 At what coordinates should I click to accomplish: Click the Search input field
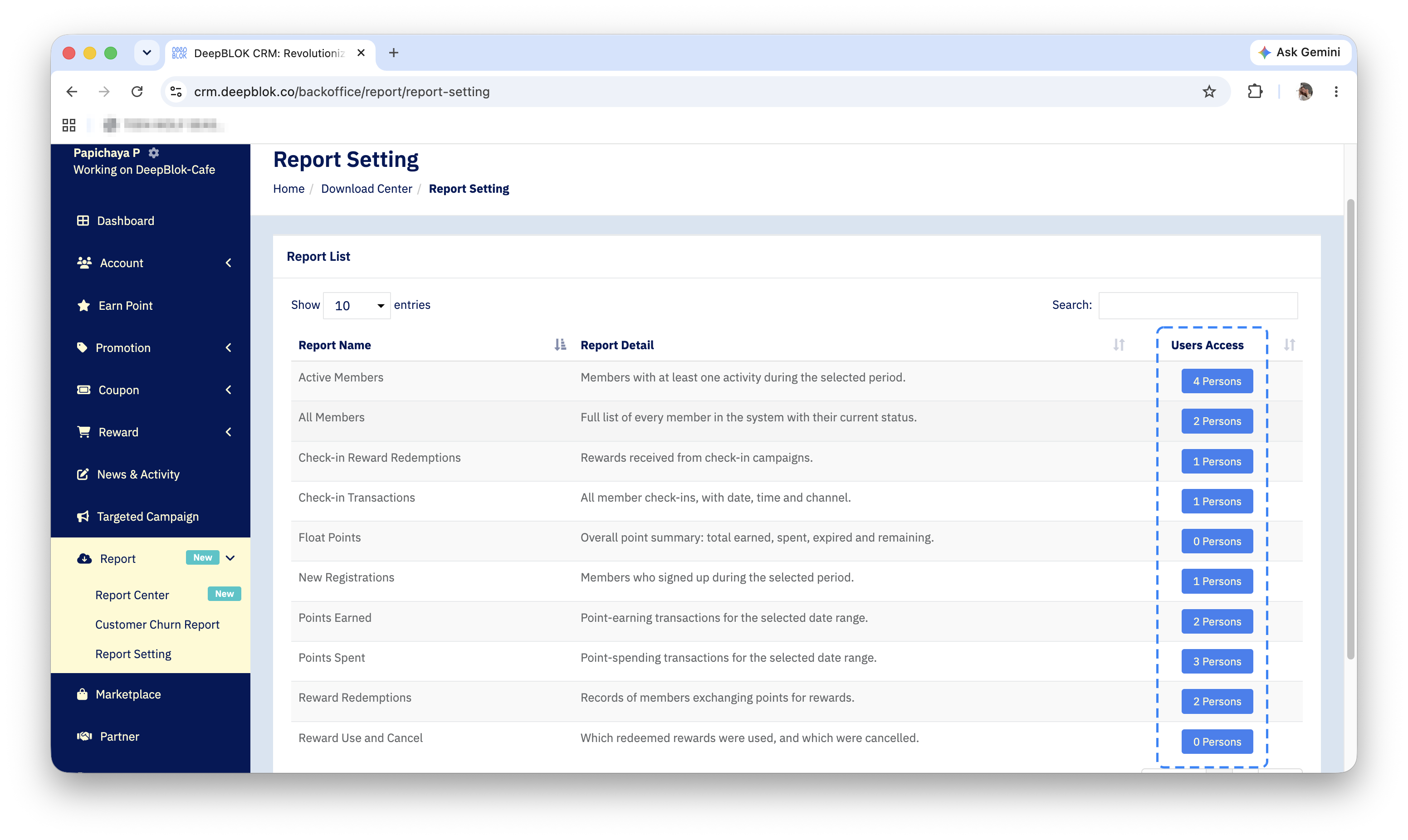(1198, 306)
